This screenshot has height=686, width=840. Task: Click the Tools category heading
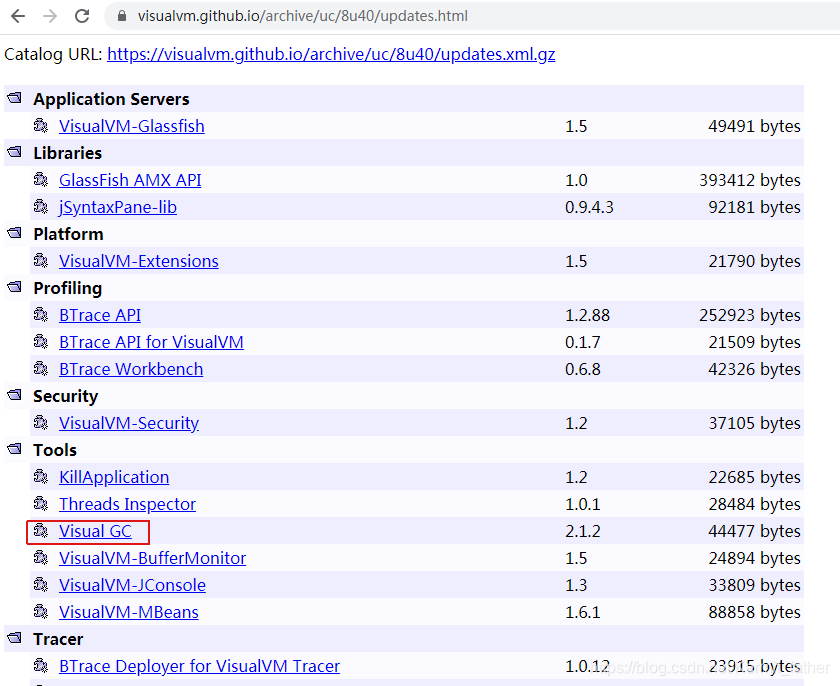tap(55, 450)
